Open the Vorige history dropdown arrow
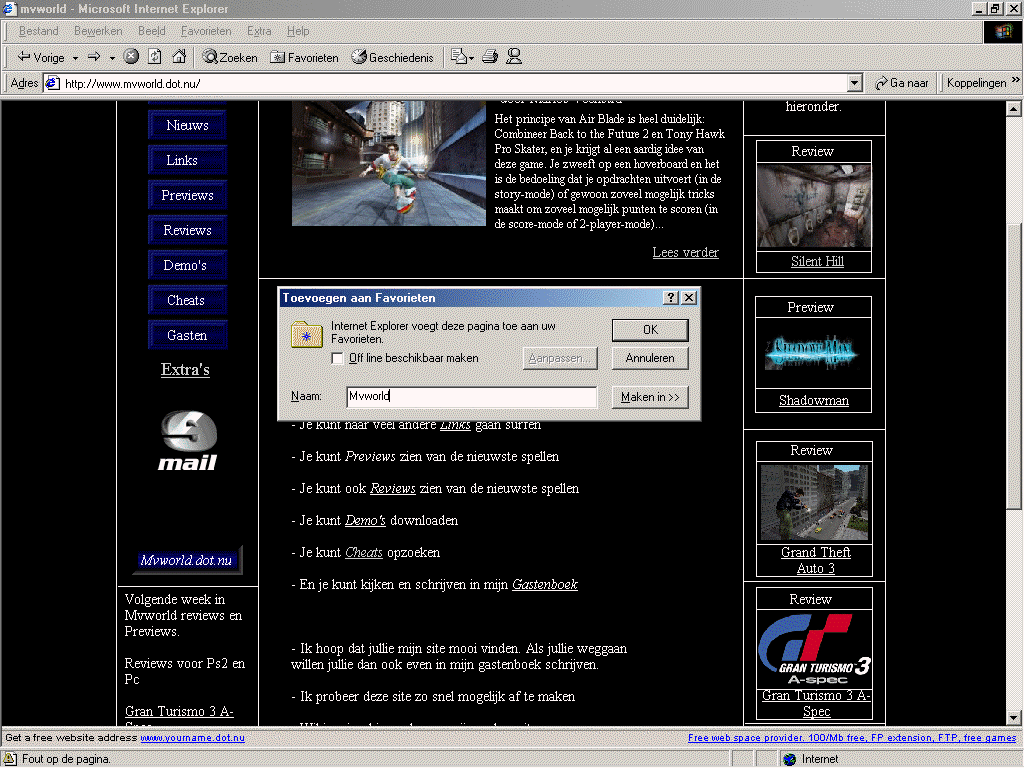 pos(75,58)
